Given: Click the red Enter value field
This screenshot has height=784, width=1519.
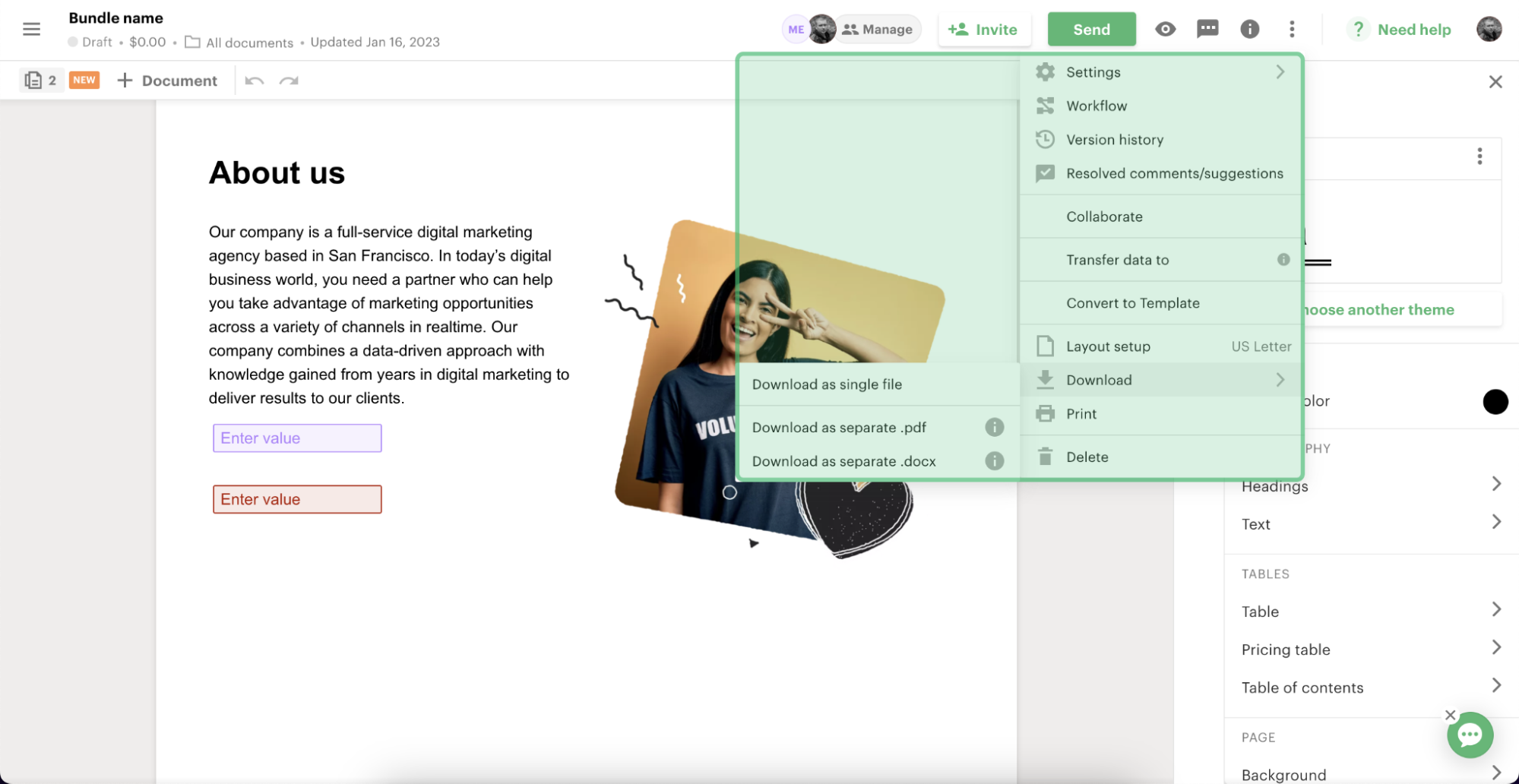Looking at the screenshot, I should pyautogui.click(x=297, y=499).
